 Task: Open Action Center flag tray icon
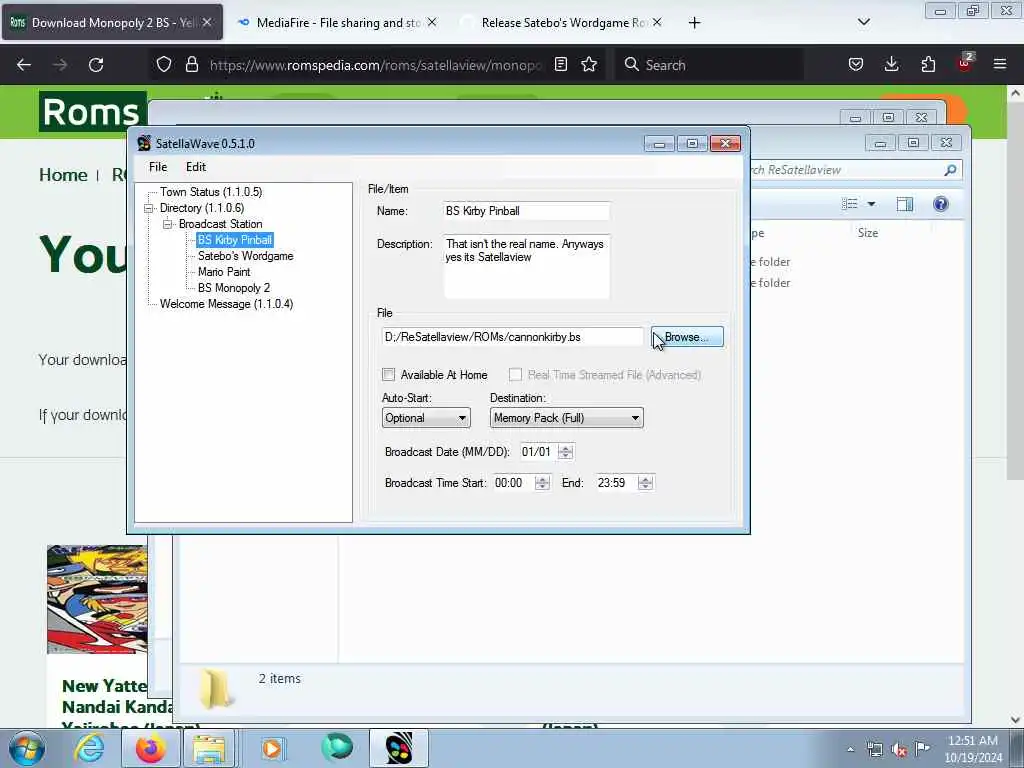922,748
